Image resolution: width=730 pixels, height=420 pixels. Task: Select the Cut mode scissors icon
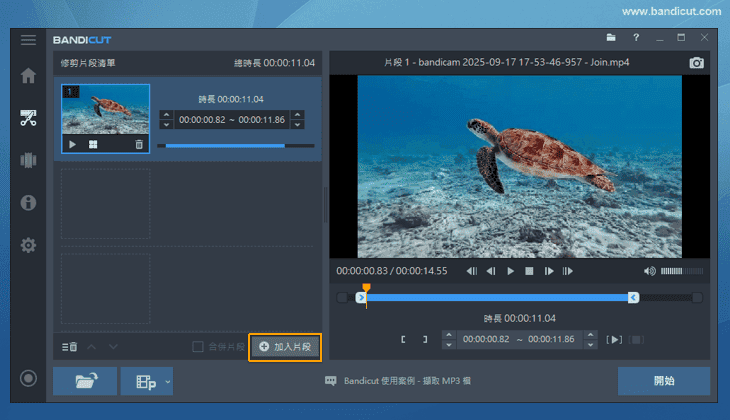coord(28,118)
